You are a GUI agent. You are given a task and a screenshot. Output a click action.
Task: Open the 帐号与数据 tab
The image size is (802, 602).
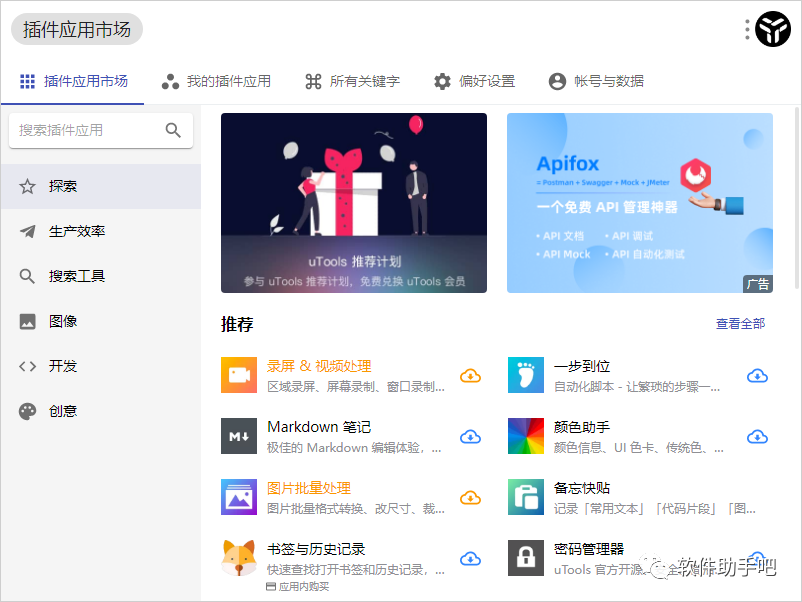[x=596, y=81]
